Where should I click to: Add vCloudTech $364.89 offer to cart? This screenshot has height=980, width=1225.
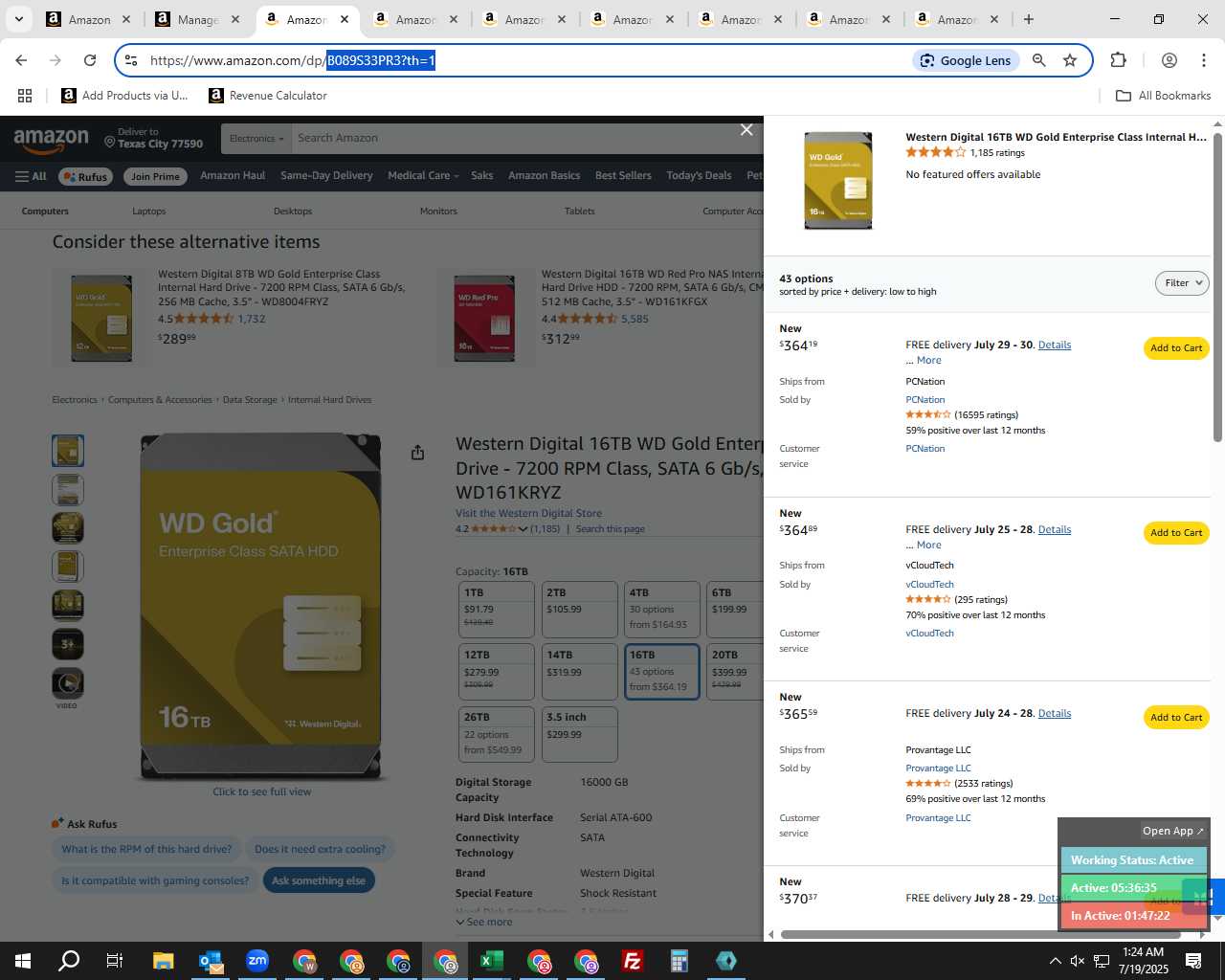click(1176, 533)
